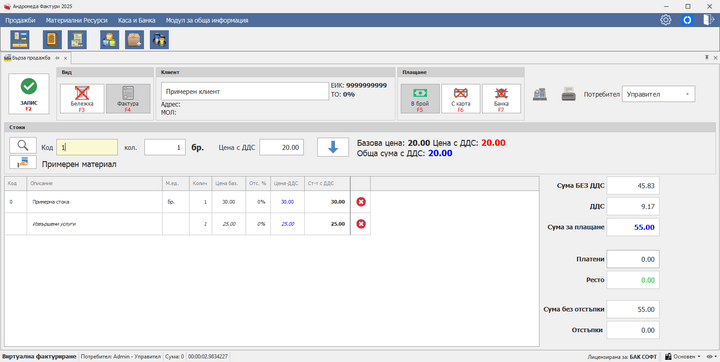The image size is (720, 362).
Task: Close the document panel with right X
Action: tap(715, 58)
